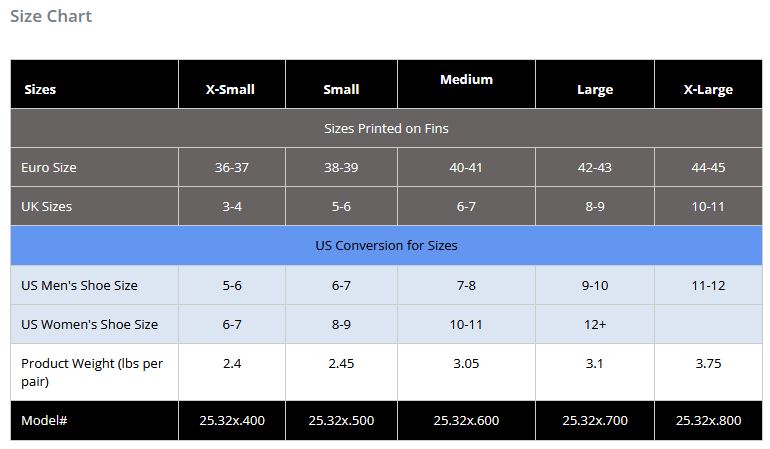Viewport: 770px width, 449px height.
Task: Click the Small column header
Action: [341, 89]
